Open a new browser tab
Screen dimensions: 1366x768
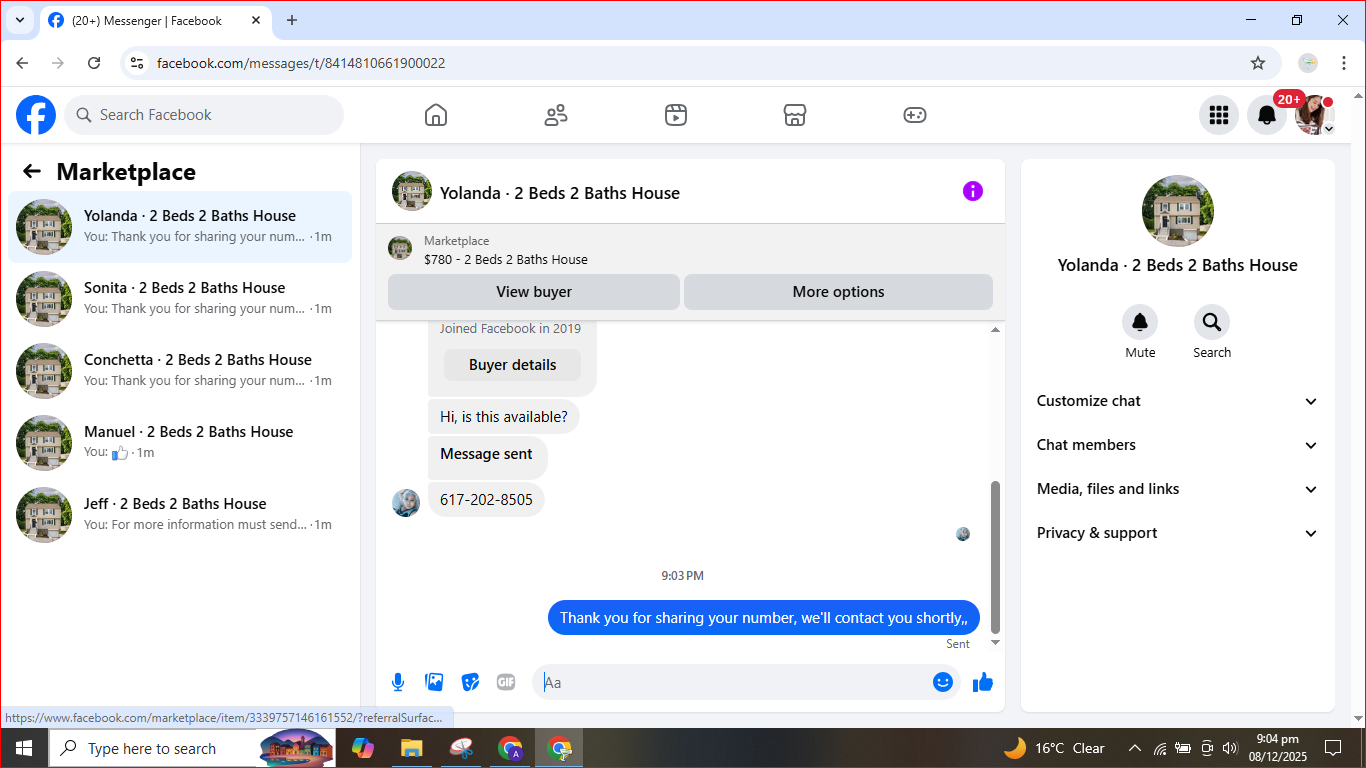click(x=292, y=20)
